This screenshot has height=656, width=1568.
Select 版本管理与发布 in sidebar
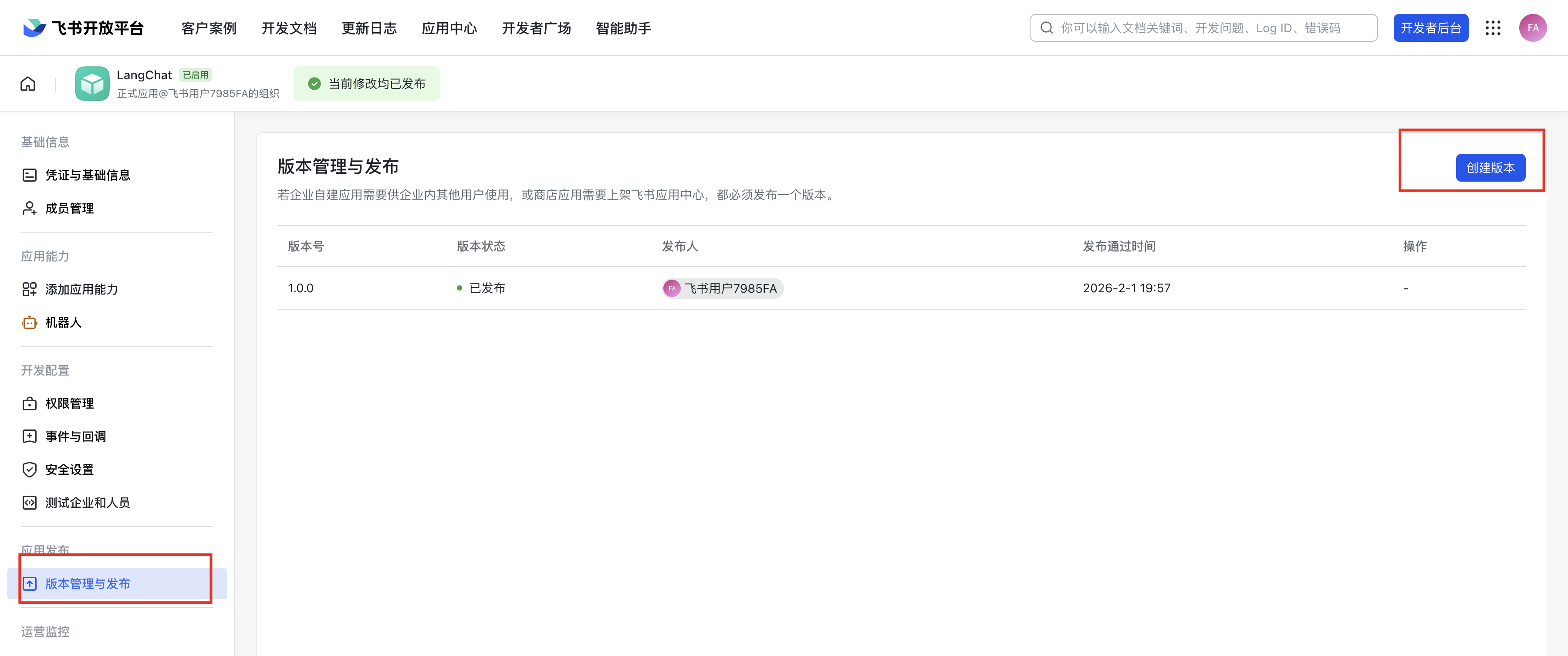tap(87, 584)
